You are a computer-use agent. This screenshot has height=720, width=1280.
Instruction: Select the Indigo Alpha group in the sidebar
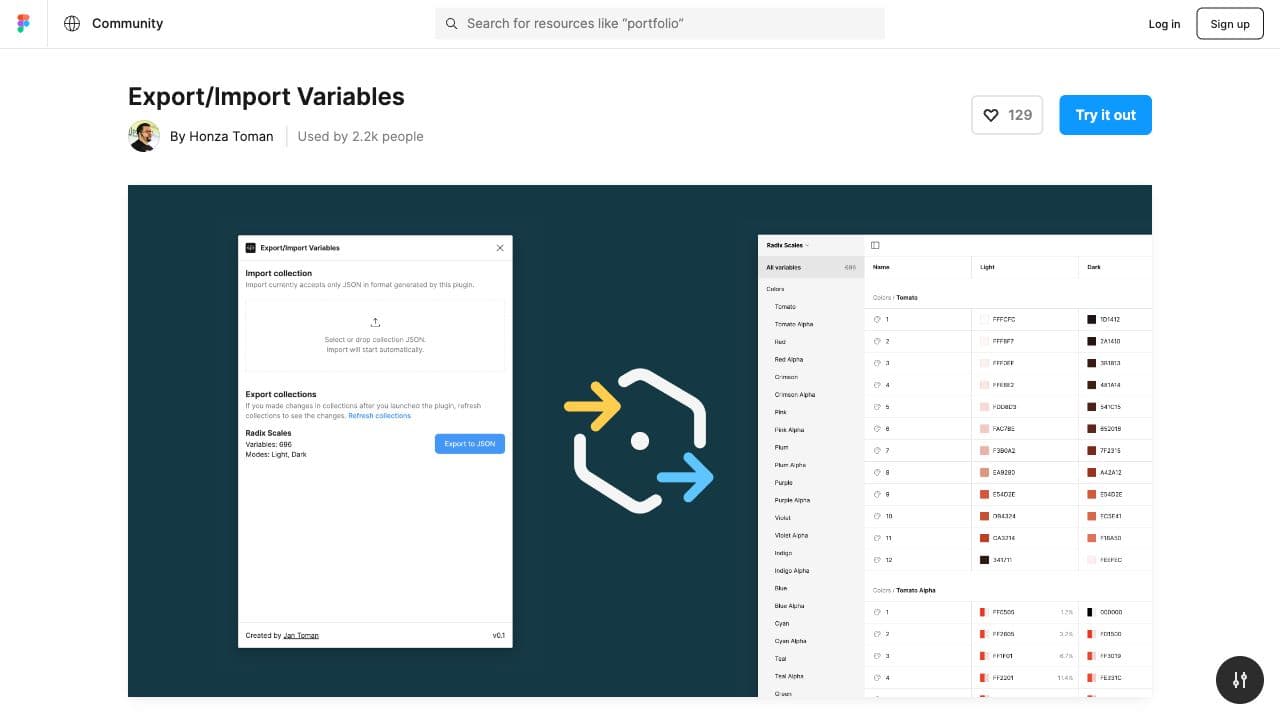click(x=792, y=571)
